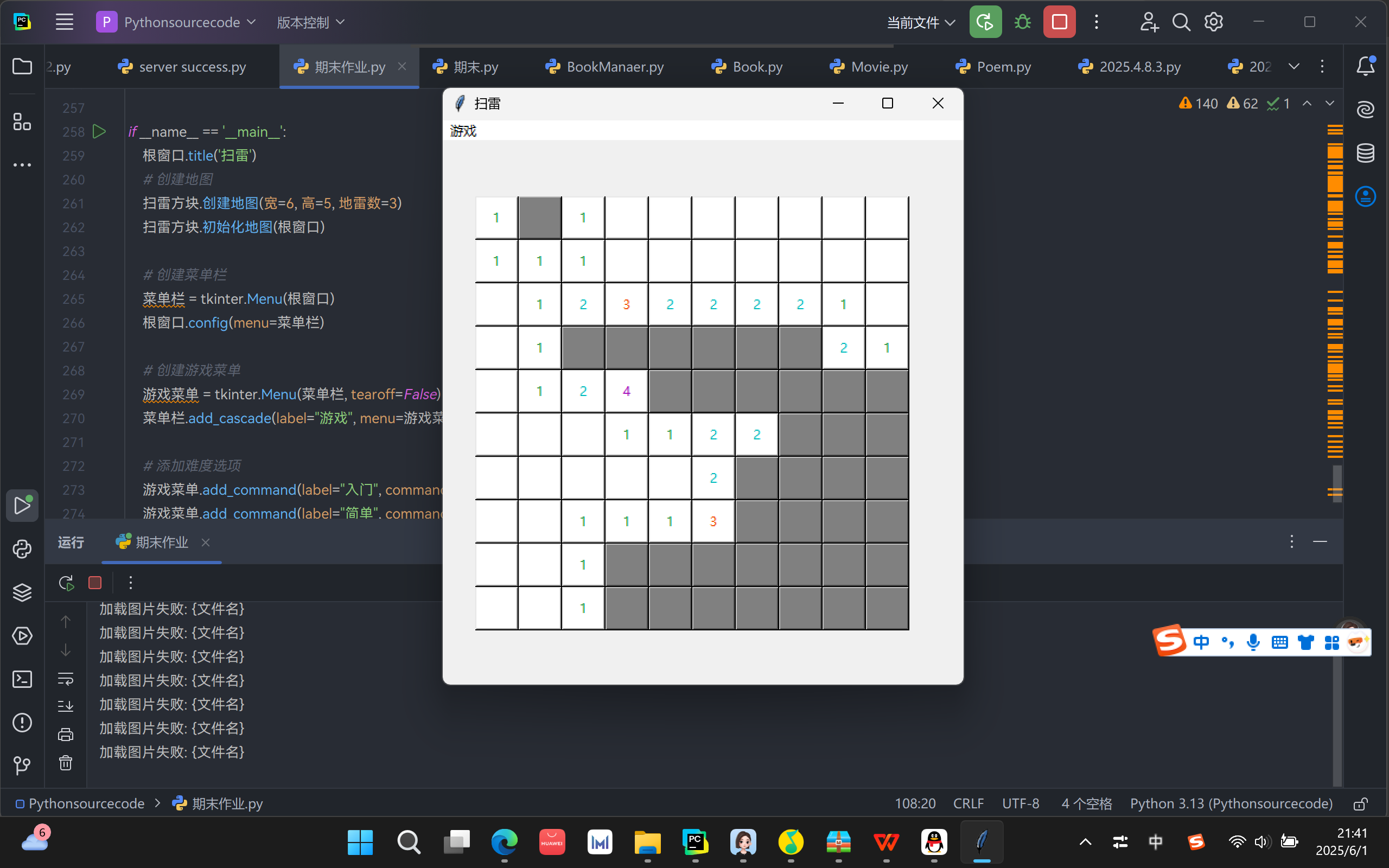
Task: Reveal the unrevealed gray cell in top row
Action: pos(539,218)
